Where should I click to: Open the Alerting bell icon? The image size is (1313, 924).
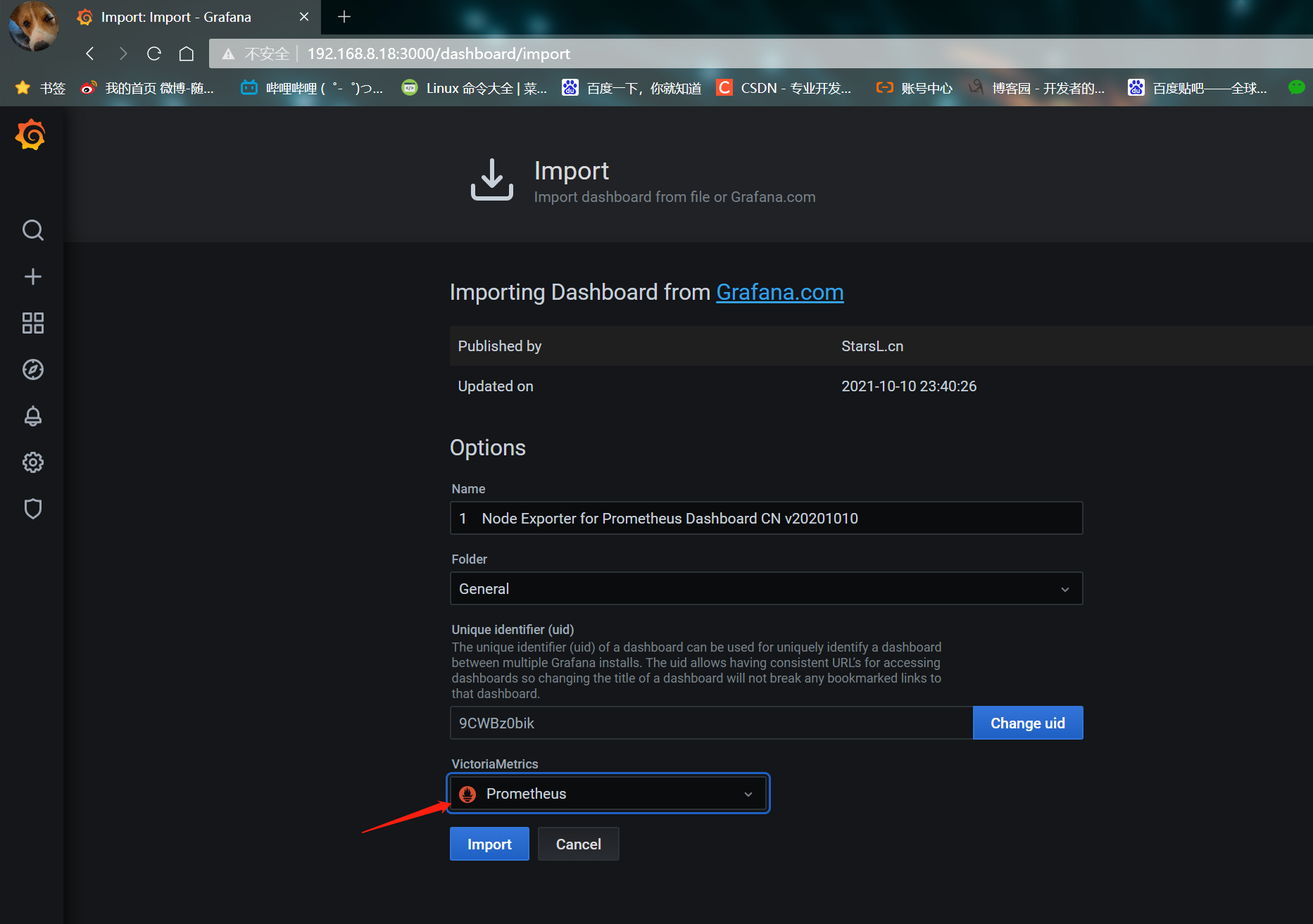coord(32,416)
